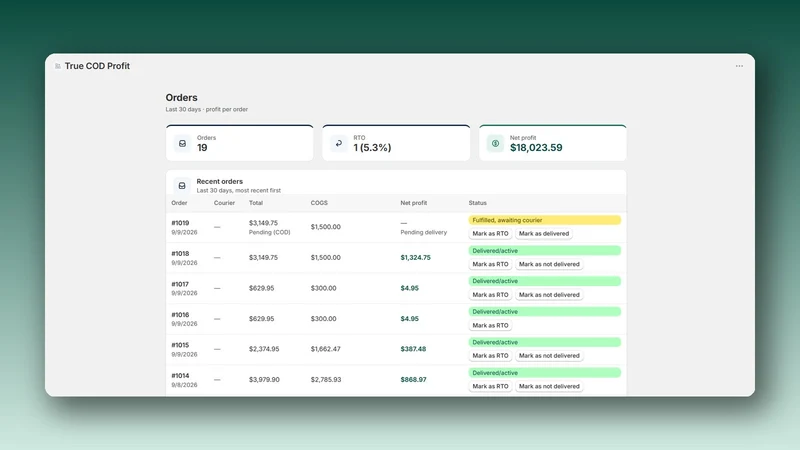Click the Recent orders heading
The height and width of the screenshot is (450, 800).
click(219, 181)
